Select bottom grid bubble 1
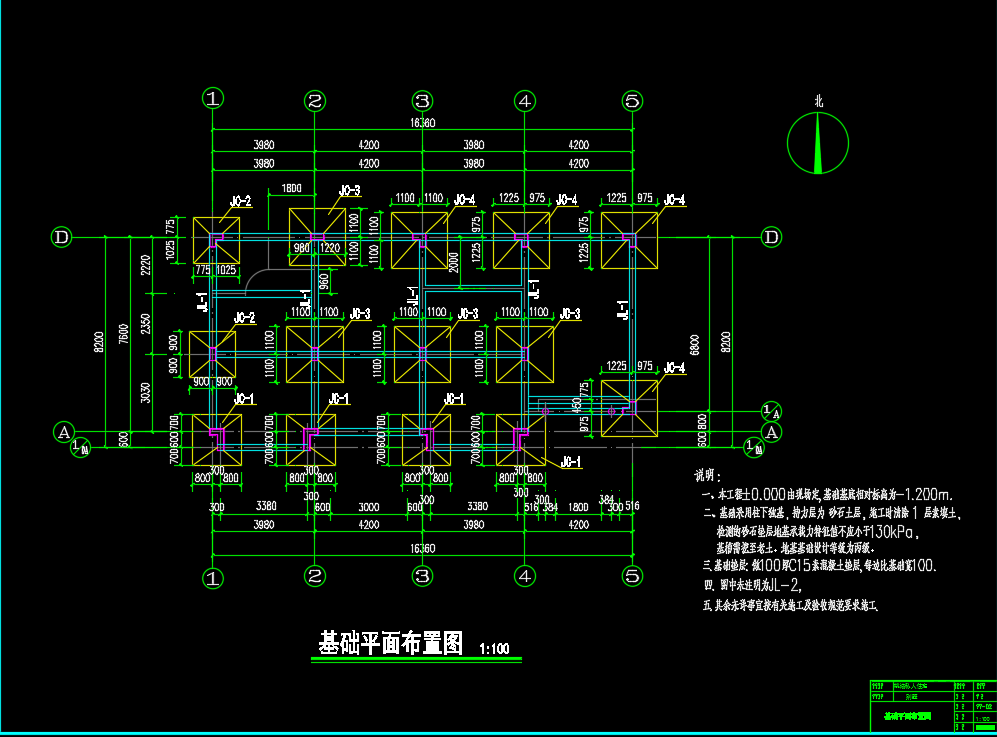 click(x=213, y=578)
